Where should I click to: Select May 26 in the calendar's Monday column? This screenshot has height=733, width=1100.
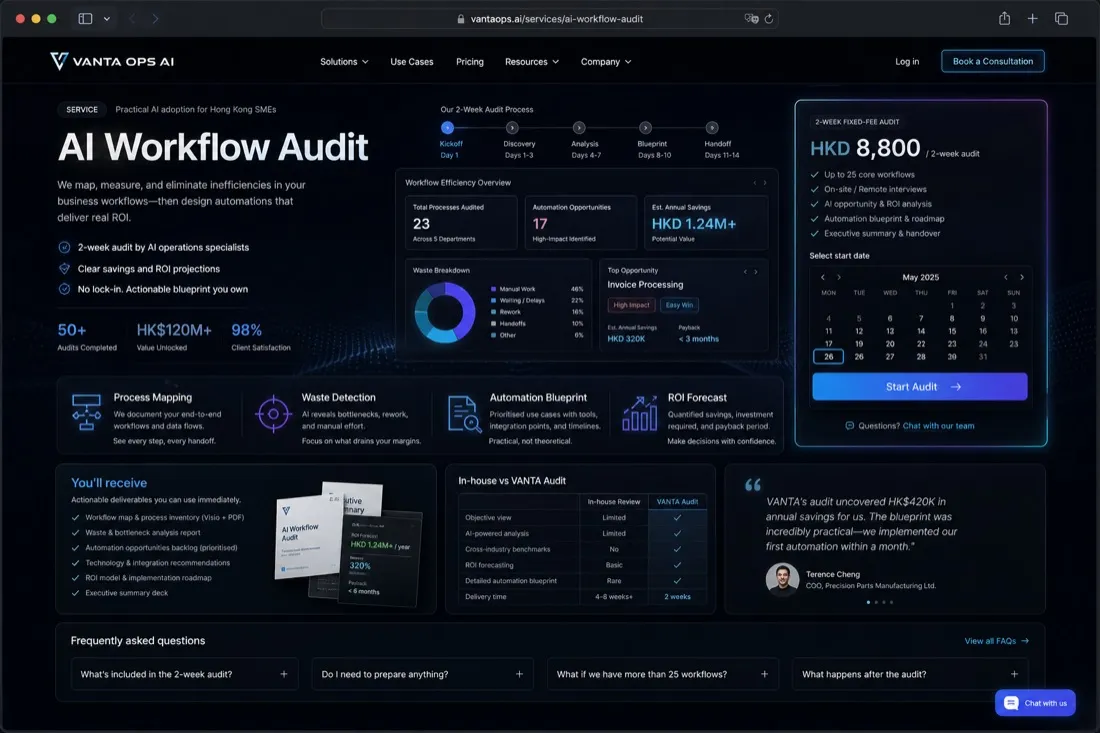[x=829, y=357]
